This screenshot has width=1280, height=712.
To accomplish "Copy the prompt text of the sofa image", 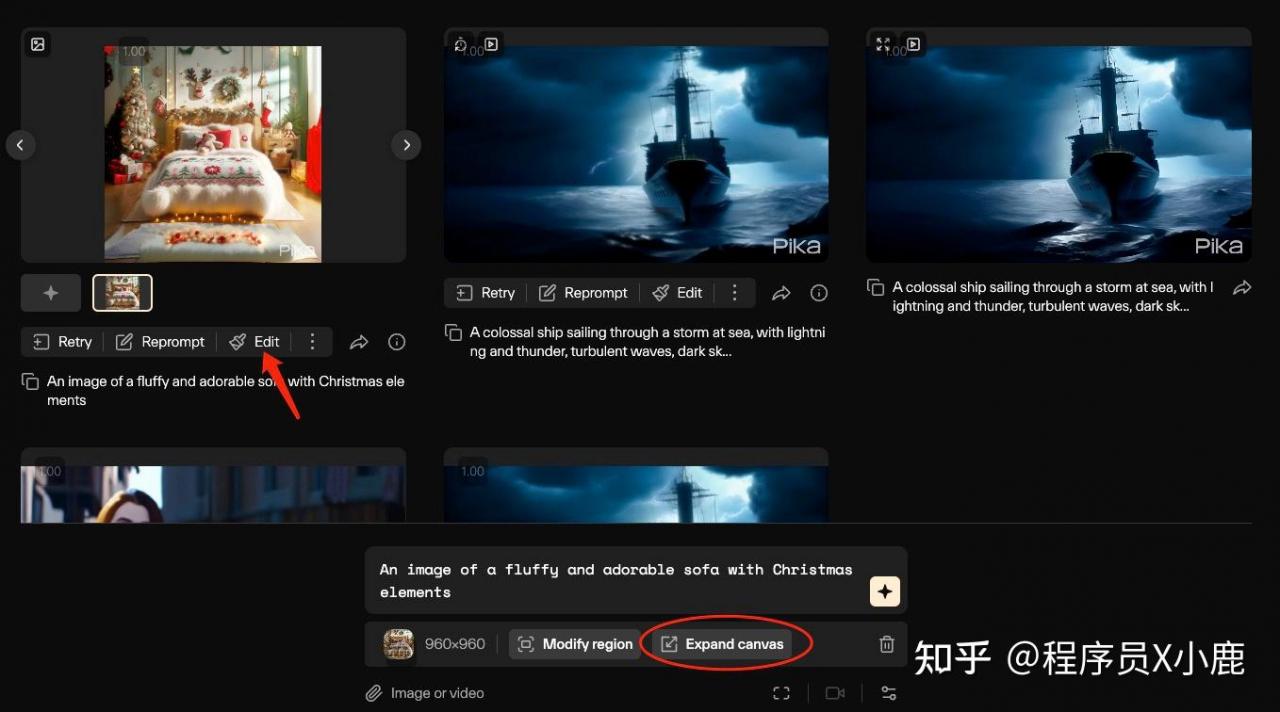I will (30, 382).
